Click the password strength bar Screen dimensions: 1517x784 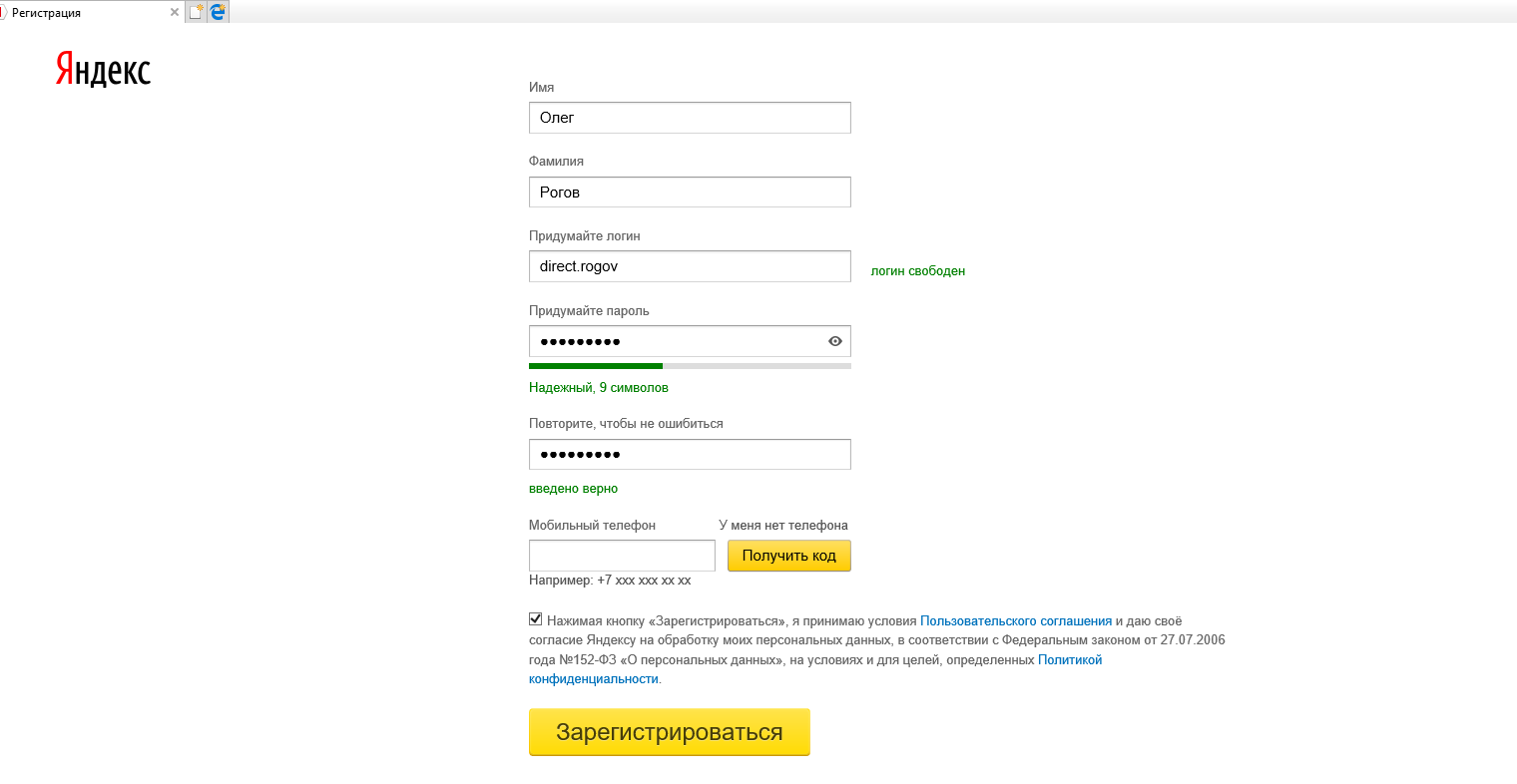point(690,366)
